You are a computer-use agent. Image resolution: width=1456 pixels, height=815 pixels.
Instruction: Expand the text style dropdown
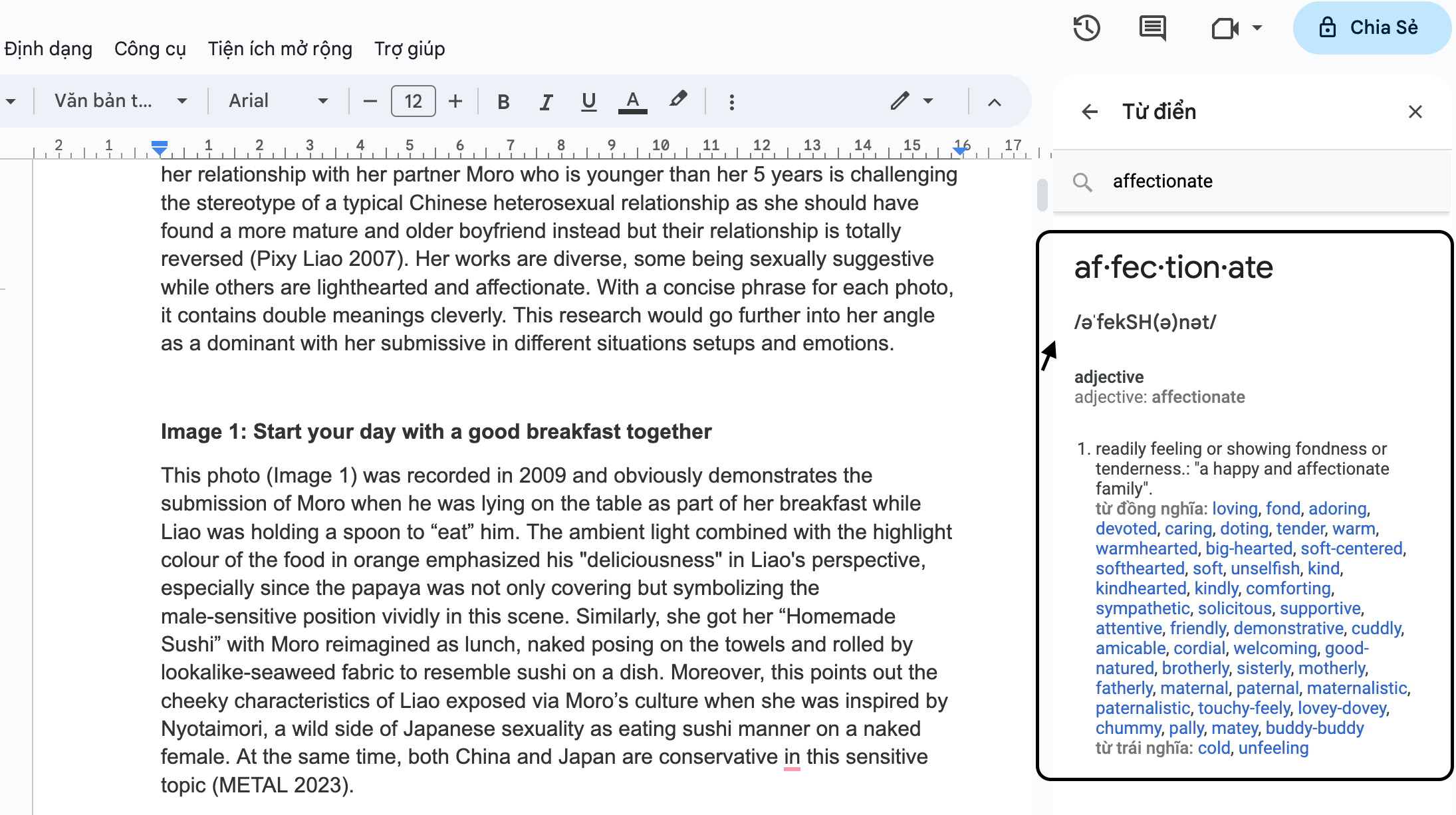tap(120, 101)
